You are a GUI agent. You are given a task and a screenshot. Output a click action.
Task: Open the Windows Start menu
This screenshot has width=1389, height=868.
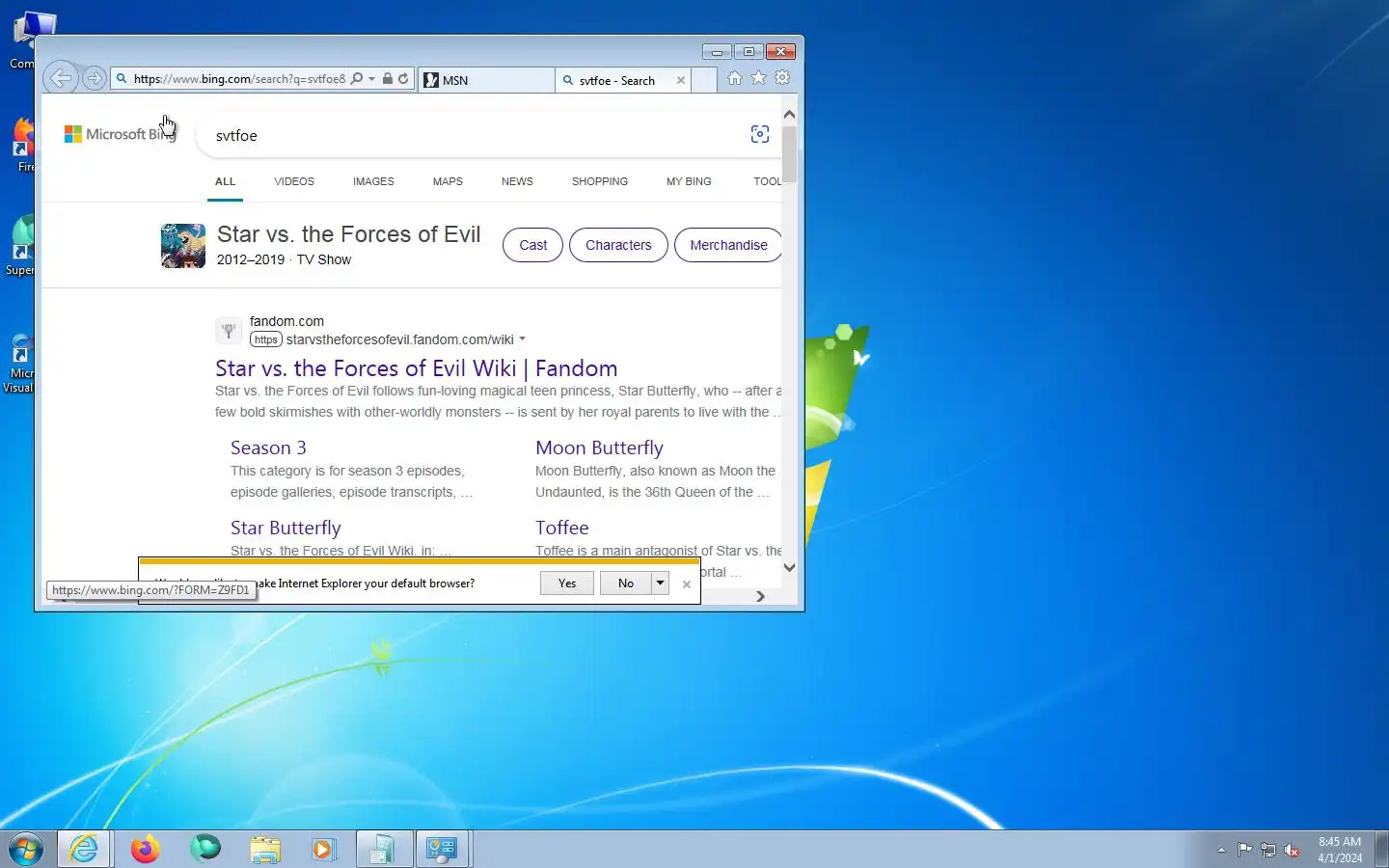[x=26, y=850]
